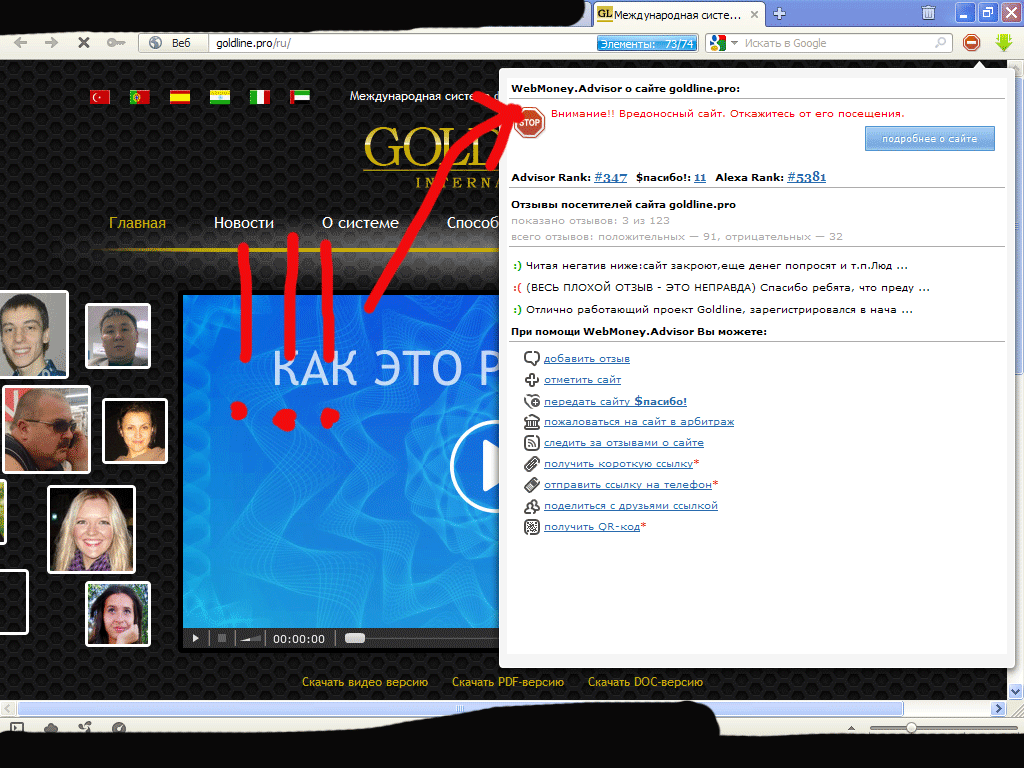The image size is (1024, 768).
Task: Click the browser Back arrow
Action: [21, 43]
